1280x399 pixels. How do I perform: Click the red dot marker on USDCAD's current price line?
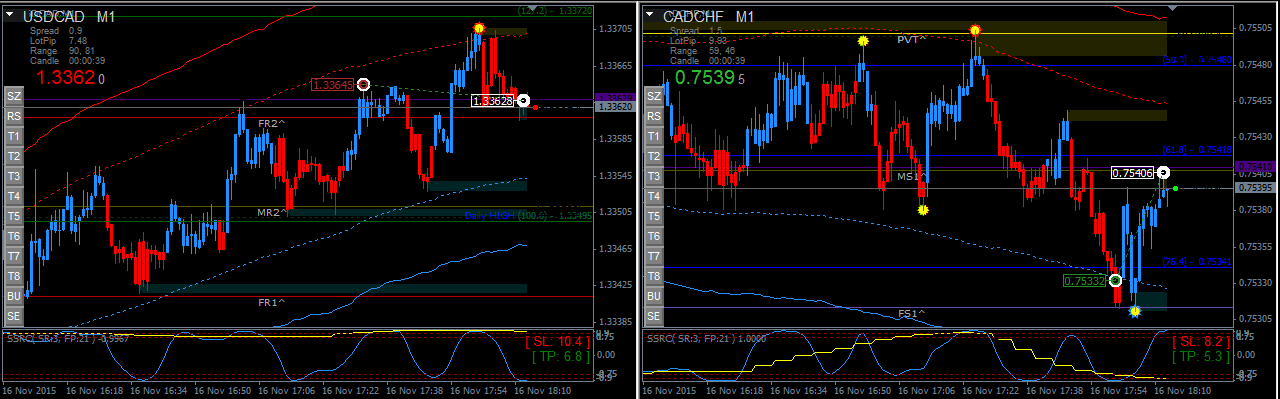pos(536,107)
